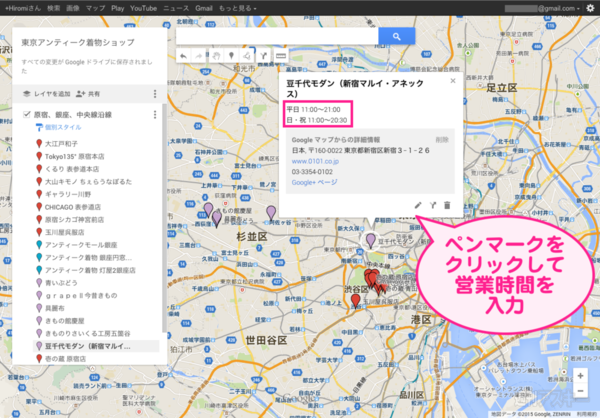Zoom in with the plus button

click(x=580, y=376)
